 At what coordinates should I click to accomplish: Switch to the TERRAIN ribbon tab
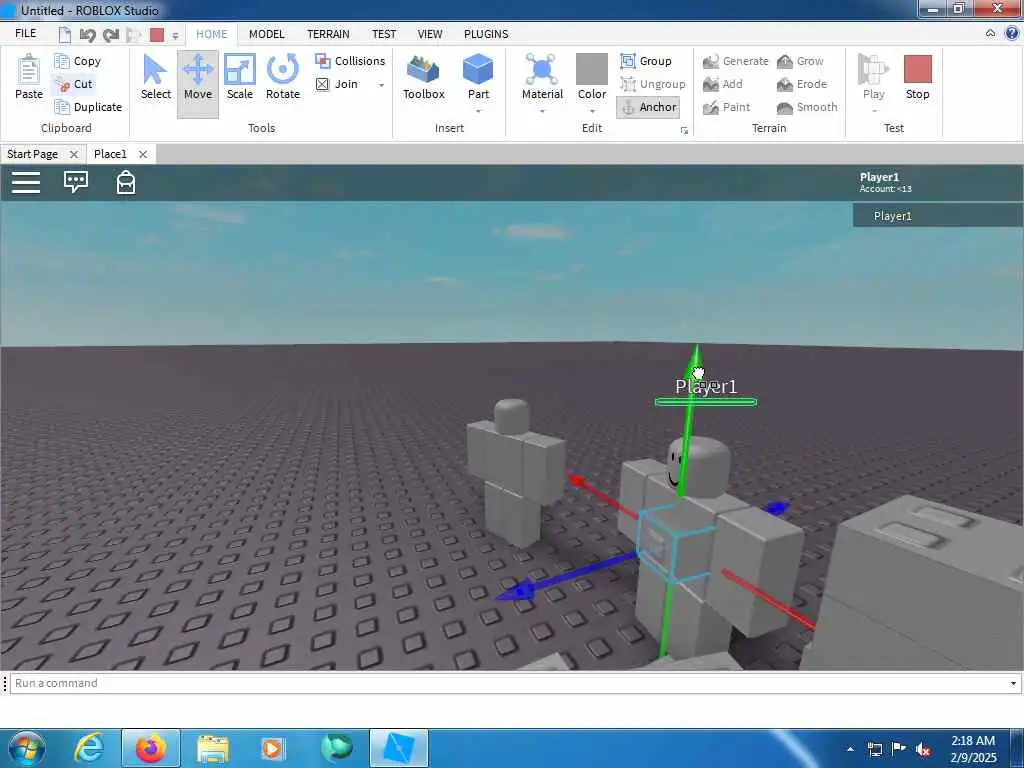(x=328, y=34)
